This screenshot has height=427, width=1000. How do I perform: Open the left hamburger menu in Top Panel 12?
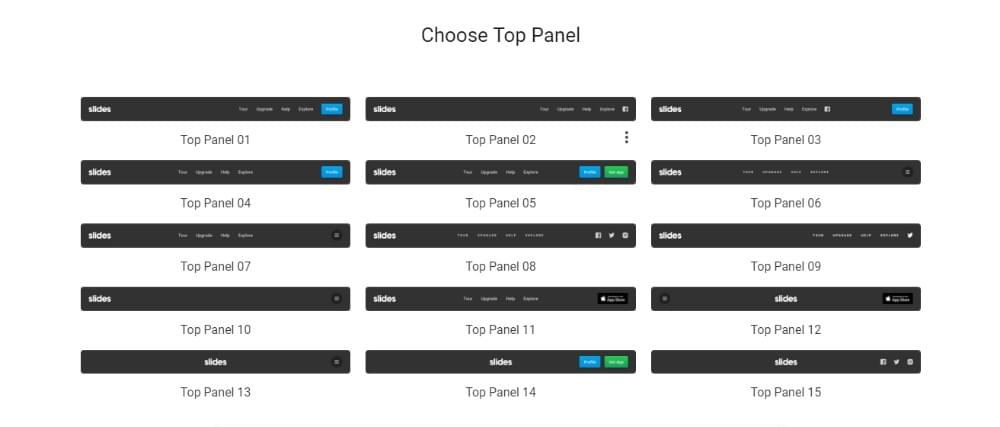coord(665,298)
